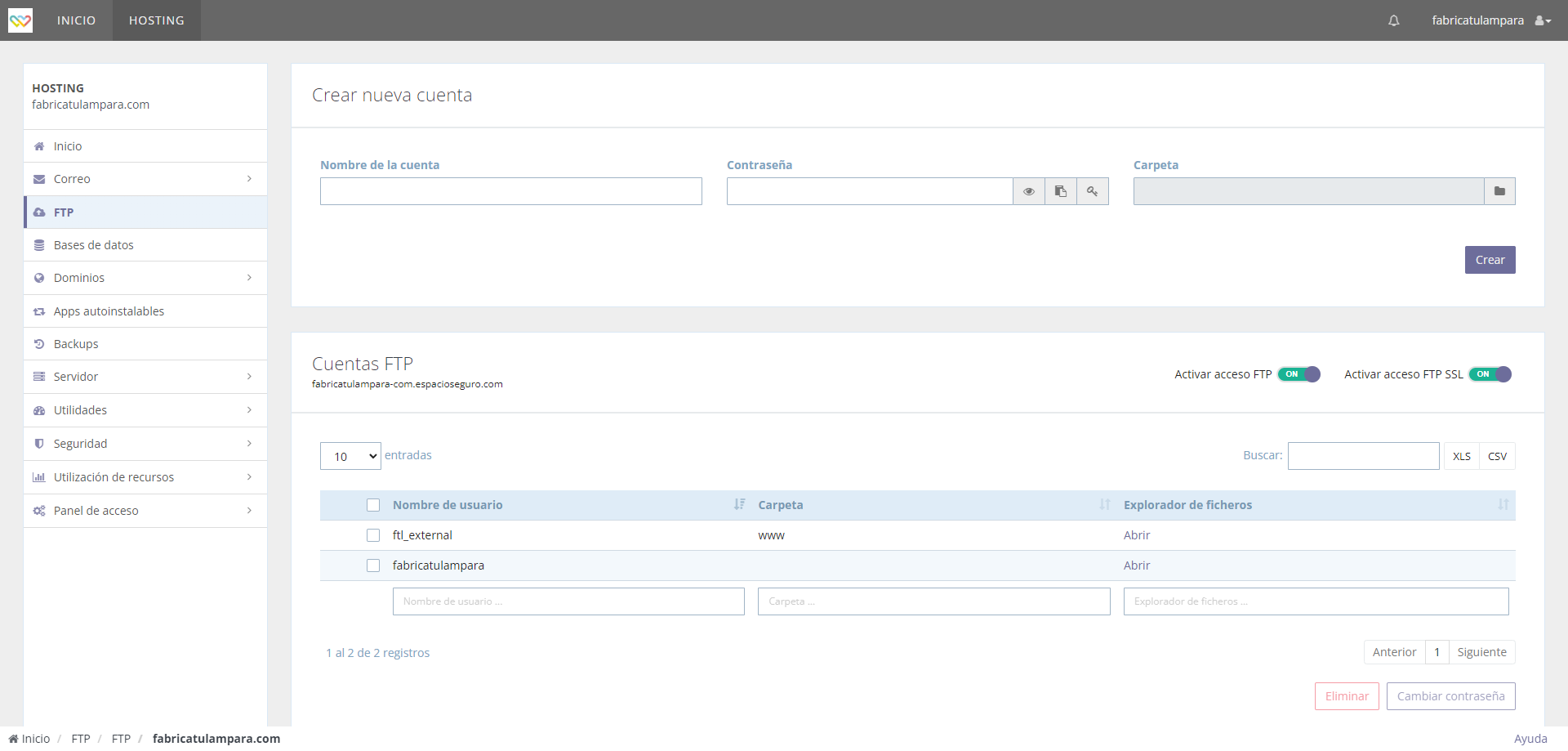
Task: Click the logo icon in top bar
Action: (20, 20)
